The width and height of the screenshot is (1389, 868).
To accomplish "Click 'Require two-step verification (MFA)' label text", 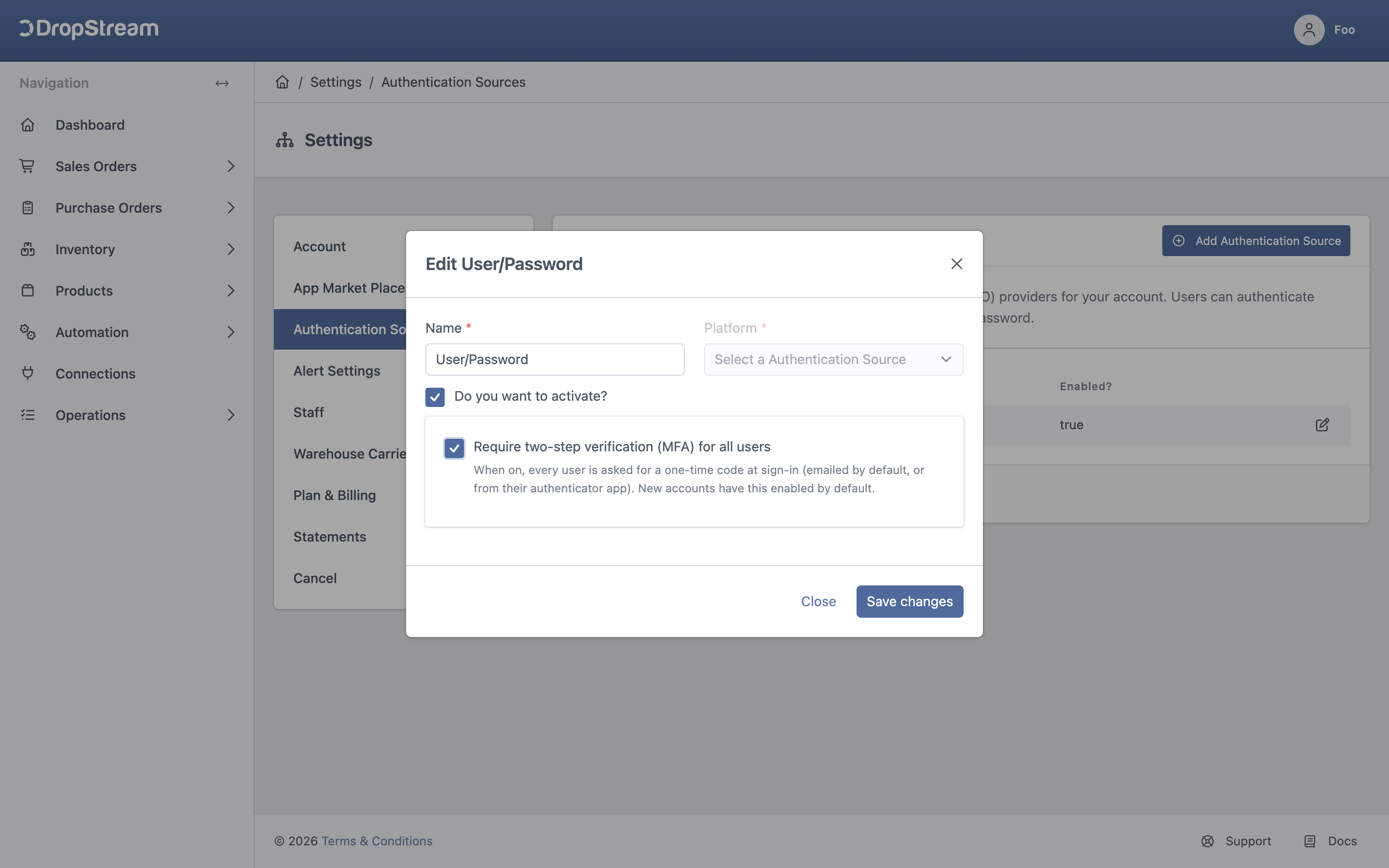I will 622,447.
